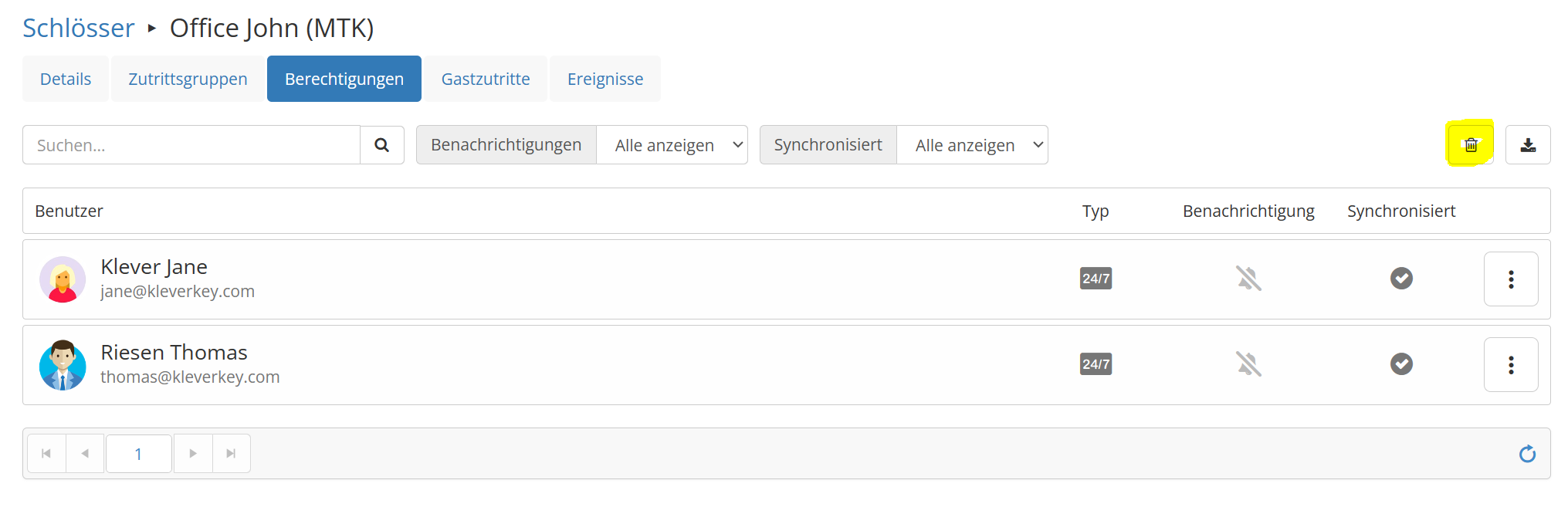
Task: Click Riesen Thomas's synchronized checkmark
Action: pyautogui.click(x=1401, y=363)
